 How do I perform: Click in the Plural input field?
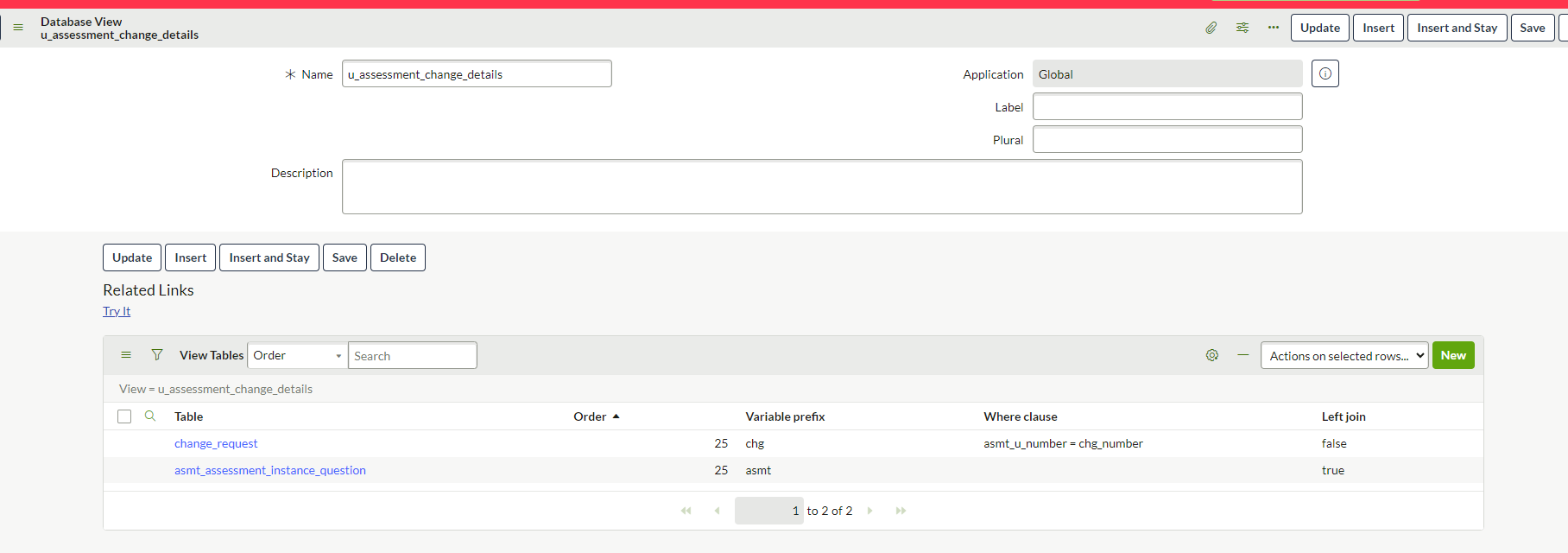[x=1167, y=139]
